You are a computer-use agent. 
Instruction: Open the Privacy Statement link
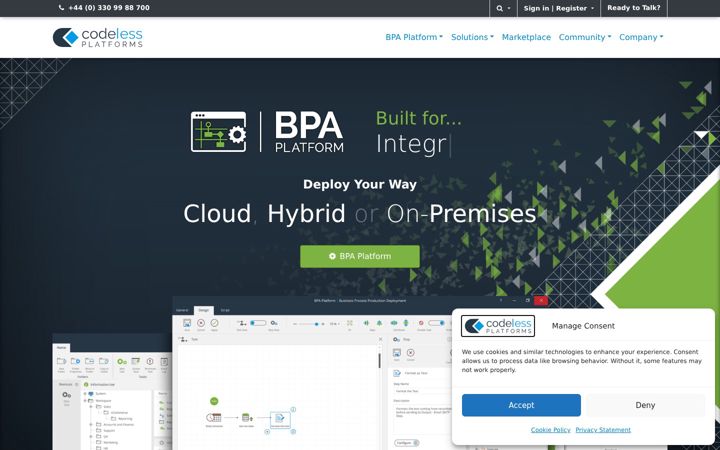coord(603,430)
